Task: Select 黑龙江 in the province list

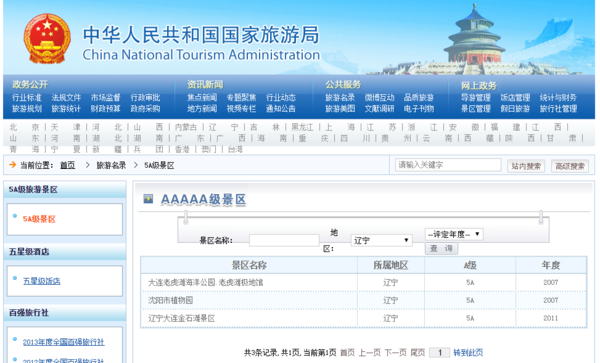Action: [302, 127]
